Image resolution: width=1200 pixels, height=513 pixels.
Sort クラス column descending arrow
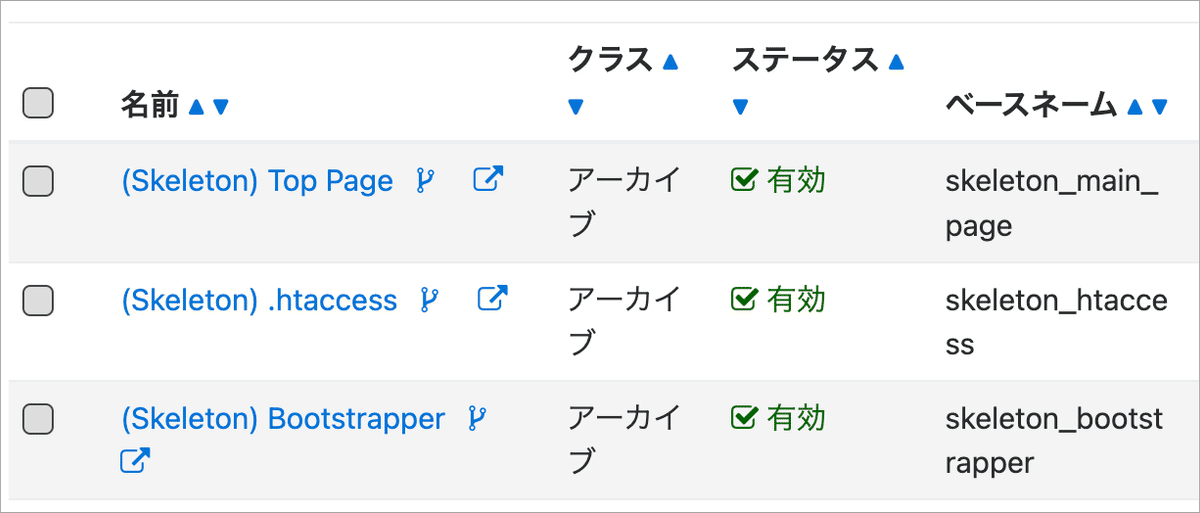pyautogui.click(x=575, y=107)
